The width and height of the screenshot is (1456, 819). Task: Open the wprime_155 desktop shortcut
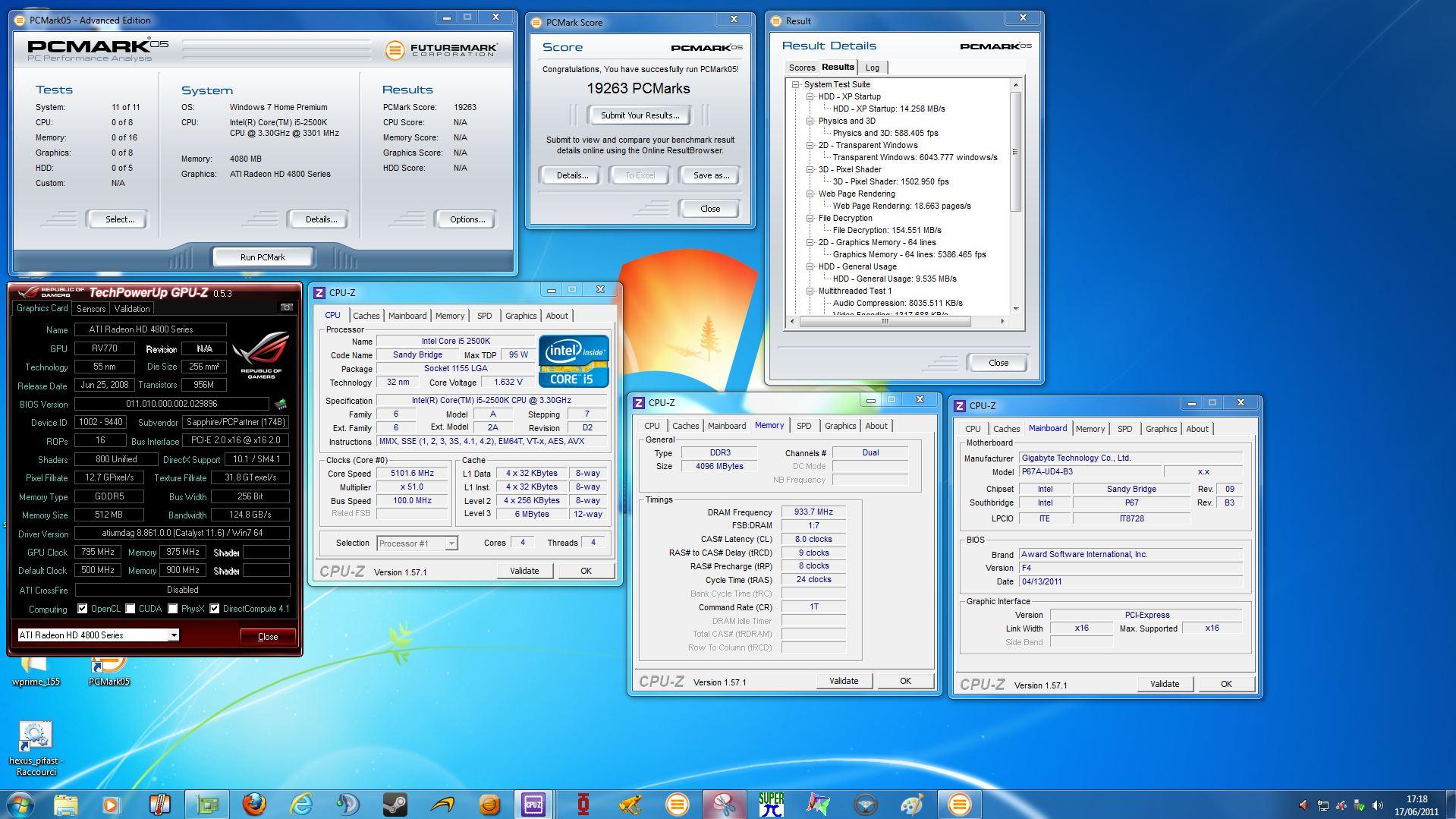click(x=36, y=671)
